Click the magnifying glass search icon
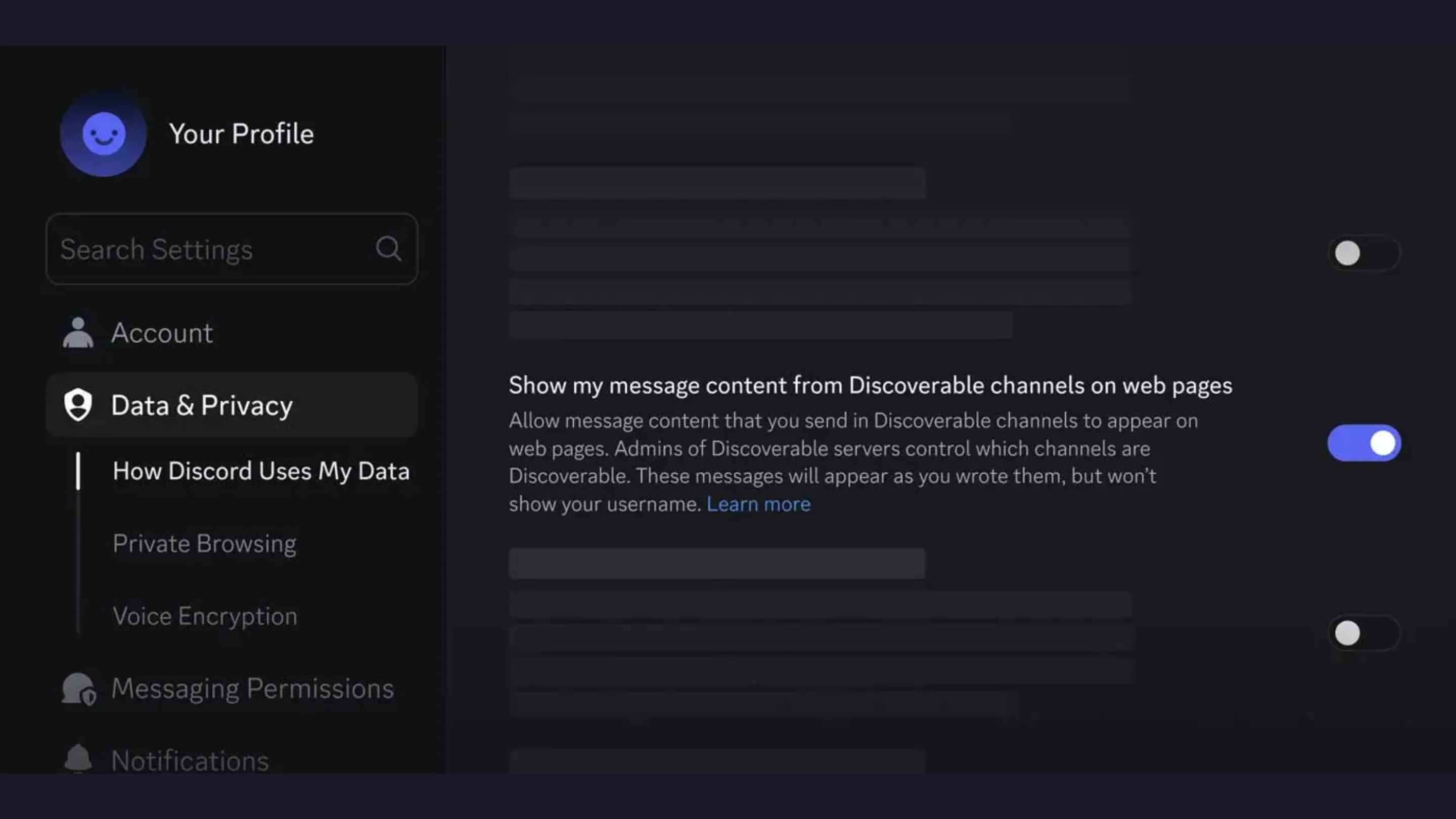This screenshot has height=819, width=1456. (389, 249)
